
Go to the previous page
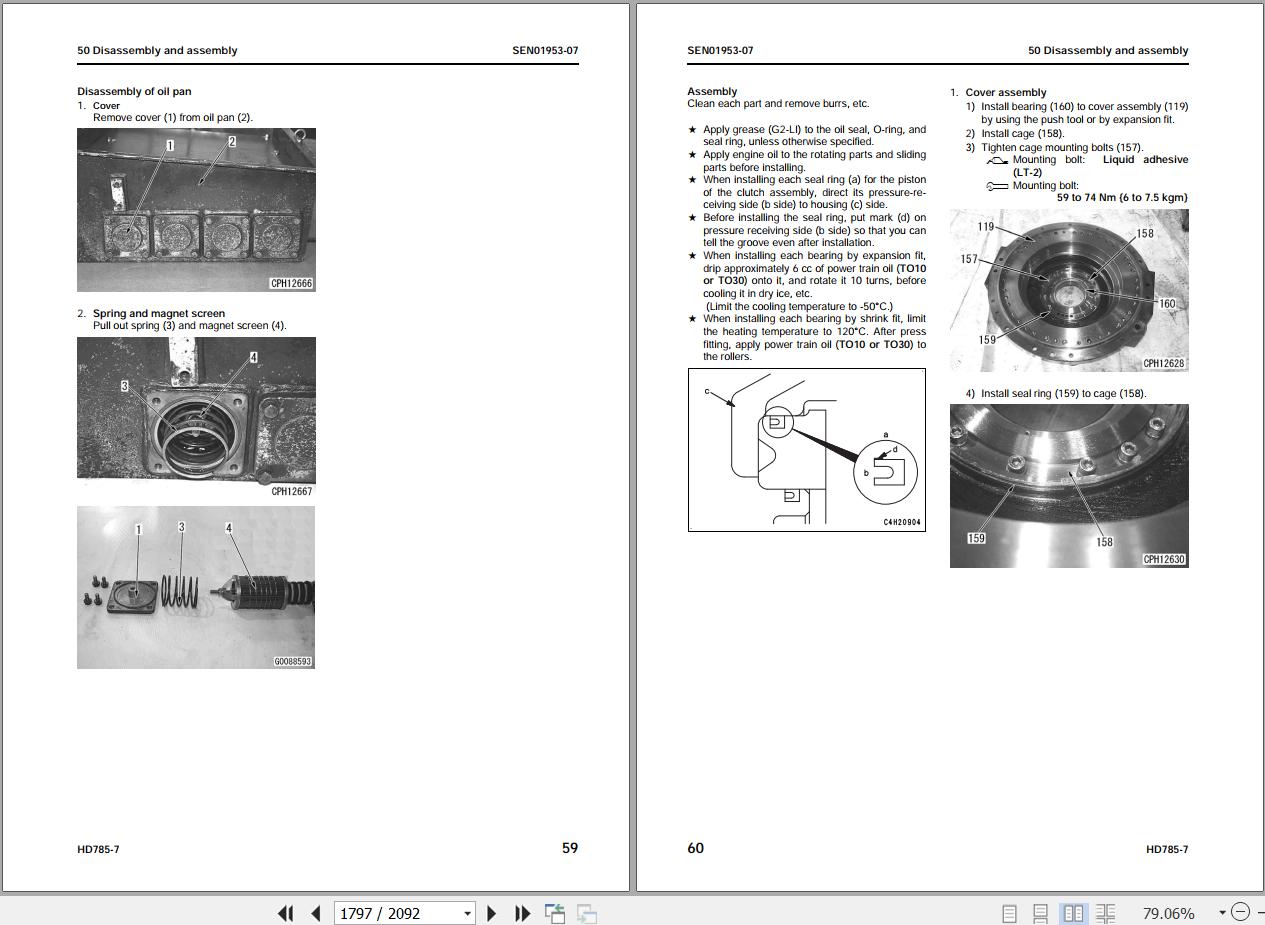point(316,913)
